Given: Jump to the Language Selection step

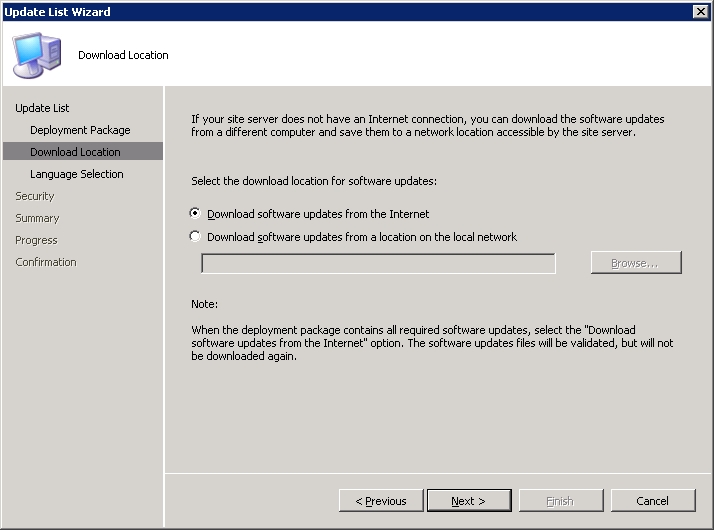Looking at the screenshot, I should point(76,174).
